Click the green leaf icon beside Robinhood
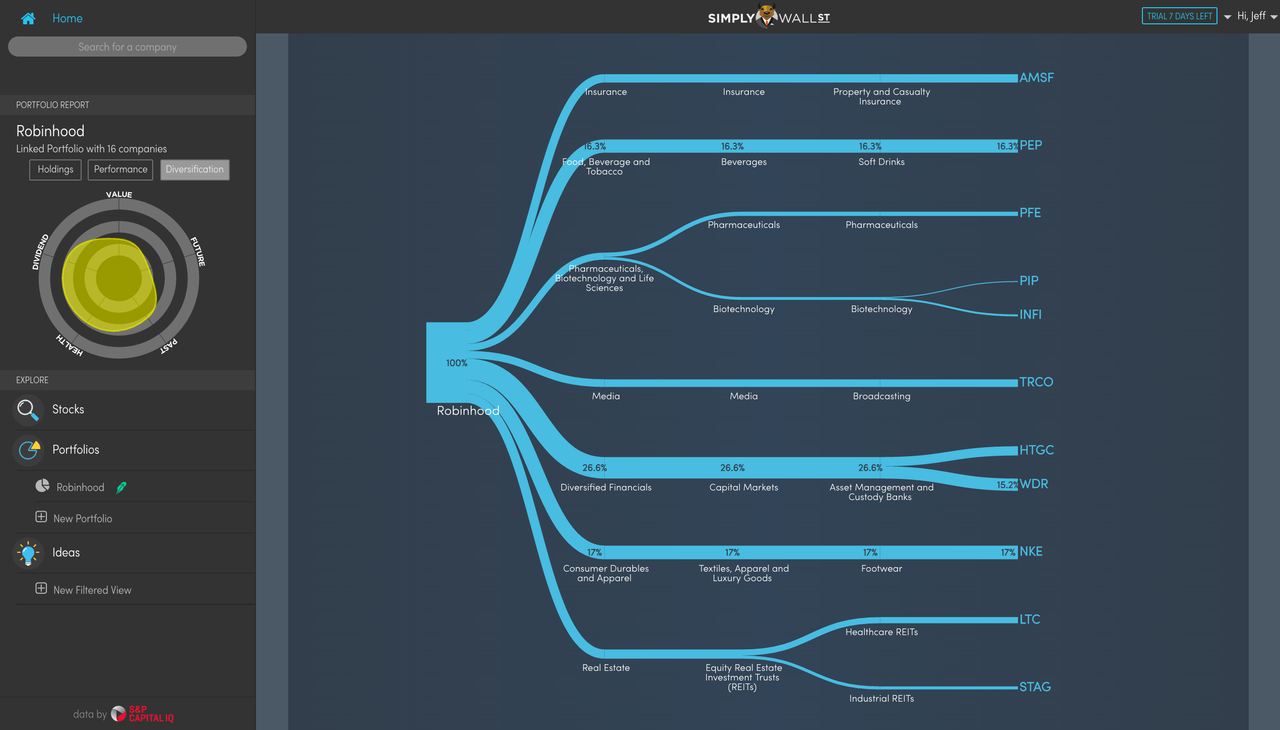1280x730 pixels. tap(122, 487)
